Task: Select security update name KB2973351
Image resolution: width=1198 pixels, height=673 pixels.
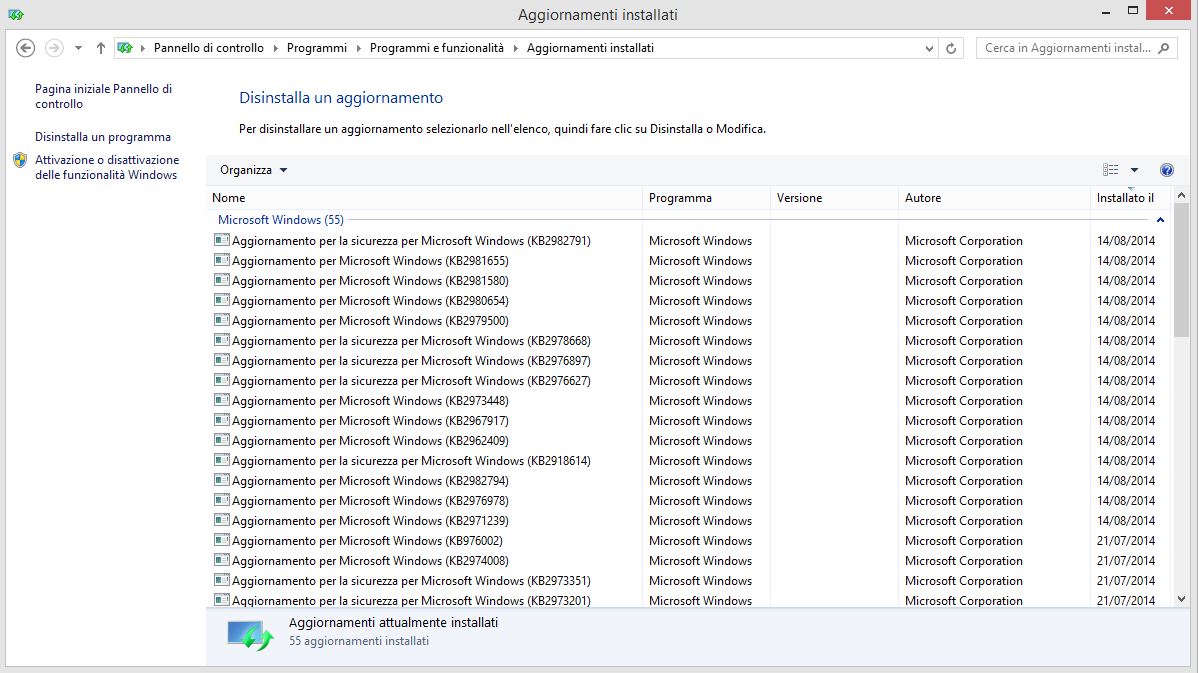Action: pos(411,581)
